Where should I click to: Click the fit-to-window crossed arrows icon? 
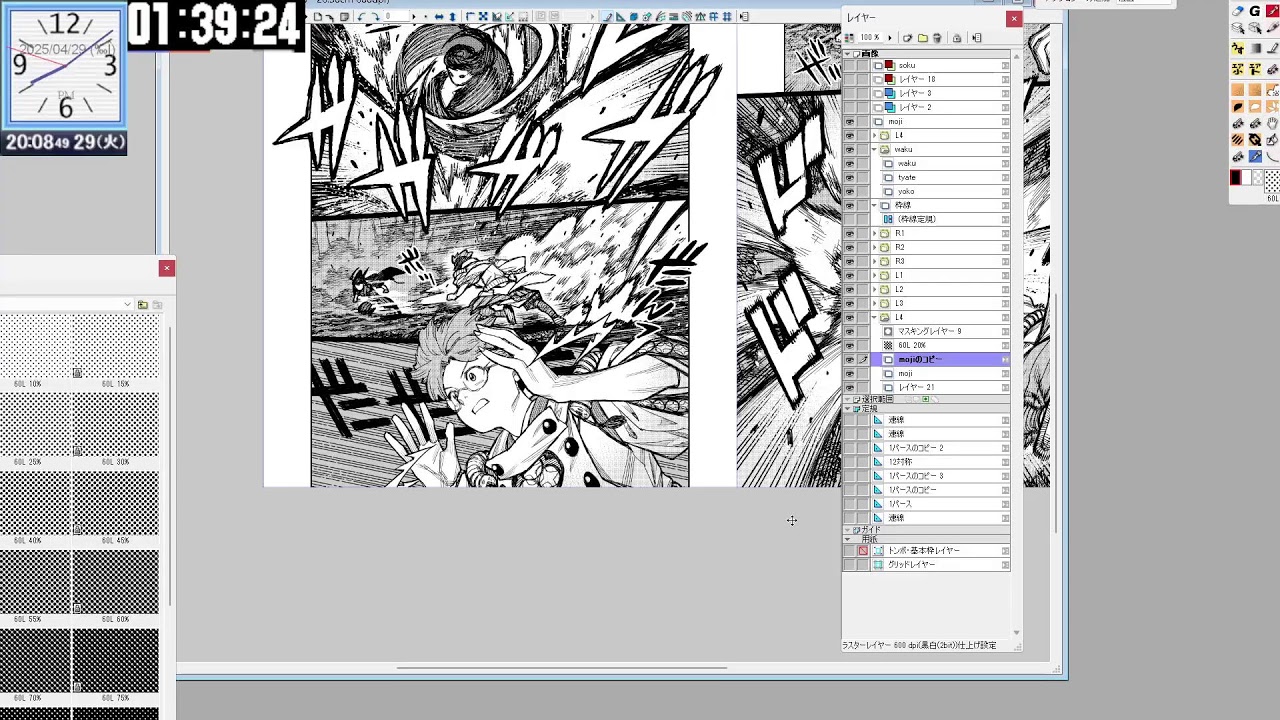[482, 17]
